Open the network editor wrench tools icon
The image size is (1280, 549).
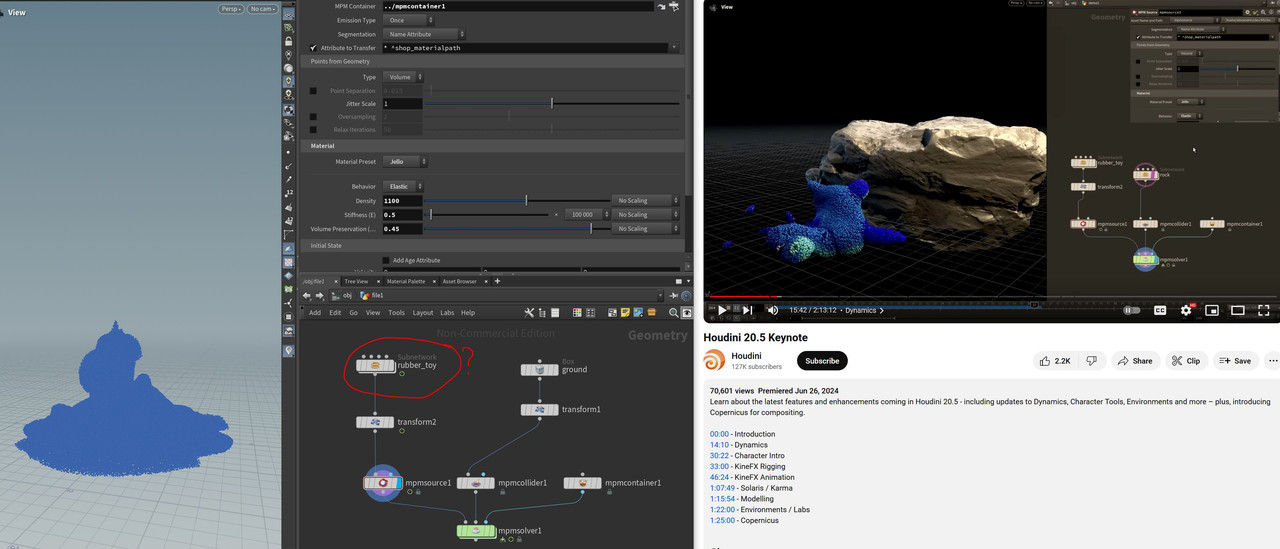tap(530, 312)
